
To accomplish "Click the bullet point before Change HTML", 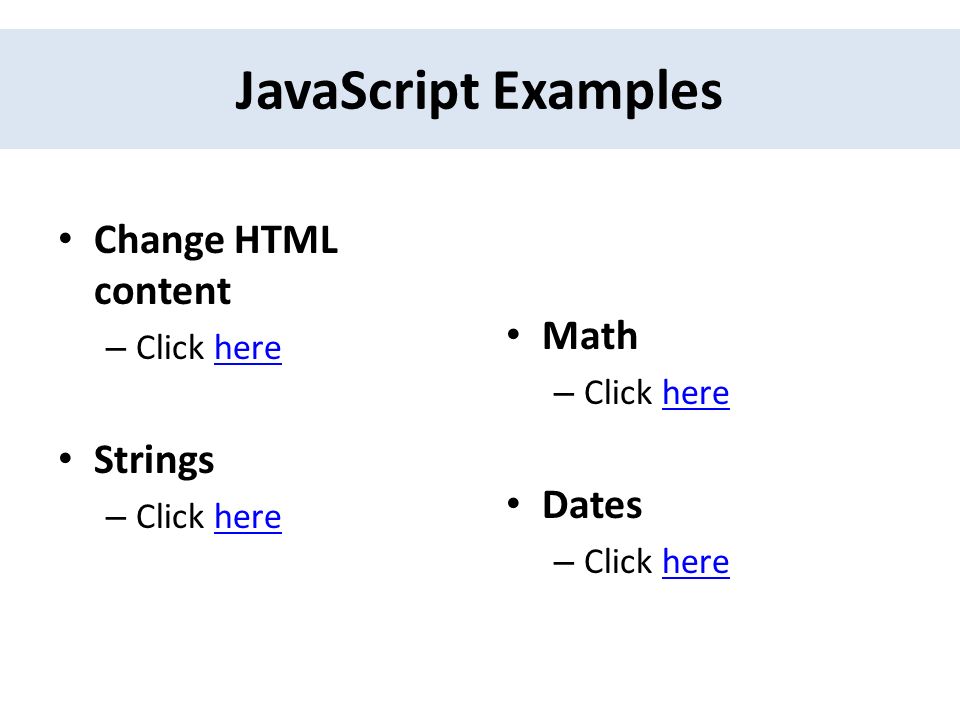I will tap(66, 238).
